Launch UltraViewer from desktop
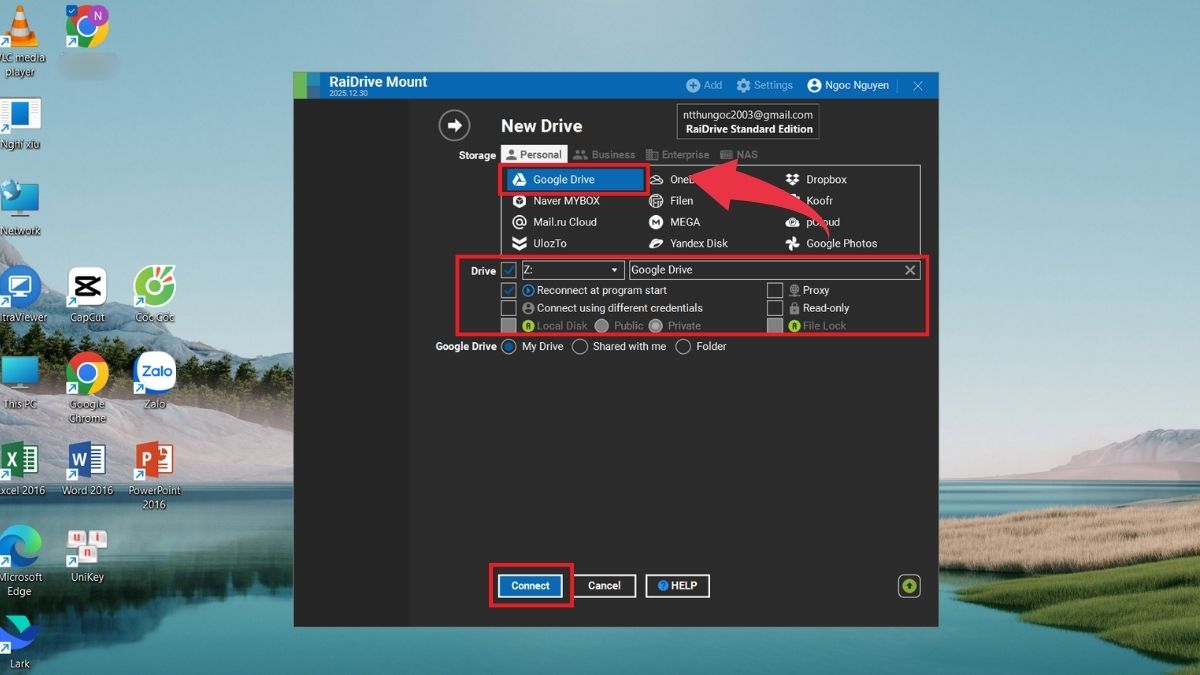The width and height of the screenshot is (1200, 675). (x=20, y=295)
